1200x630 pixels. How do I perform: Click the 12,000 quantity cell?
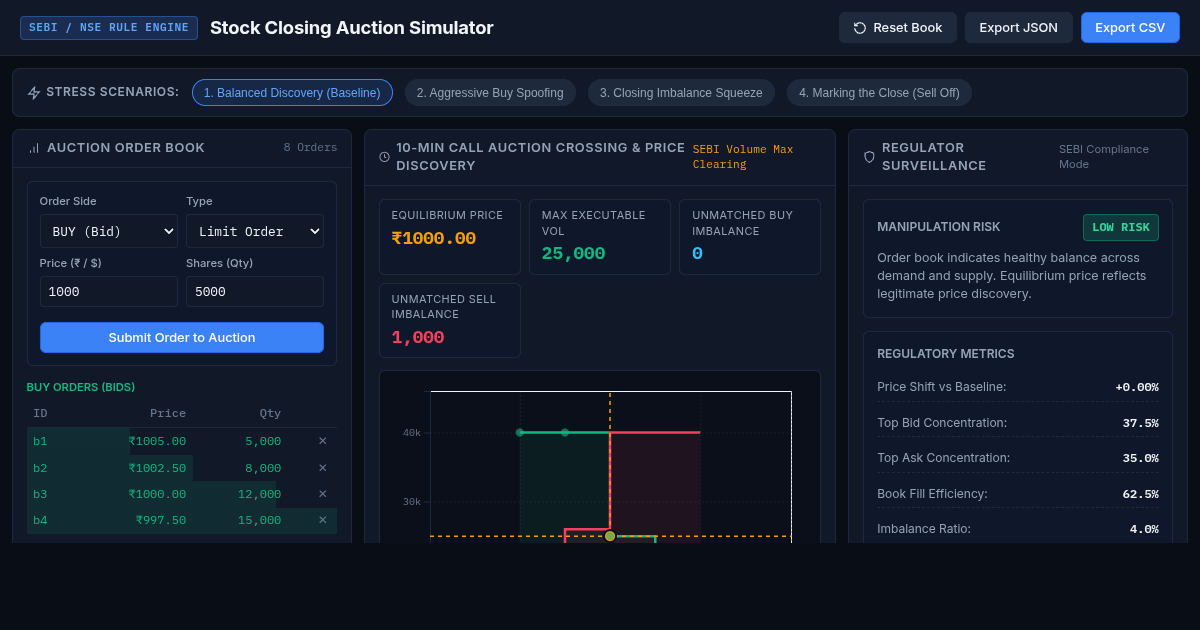(259, 494)
